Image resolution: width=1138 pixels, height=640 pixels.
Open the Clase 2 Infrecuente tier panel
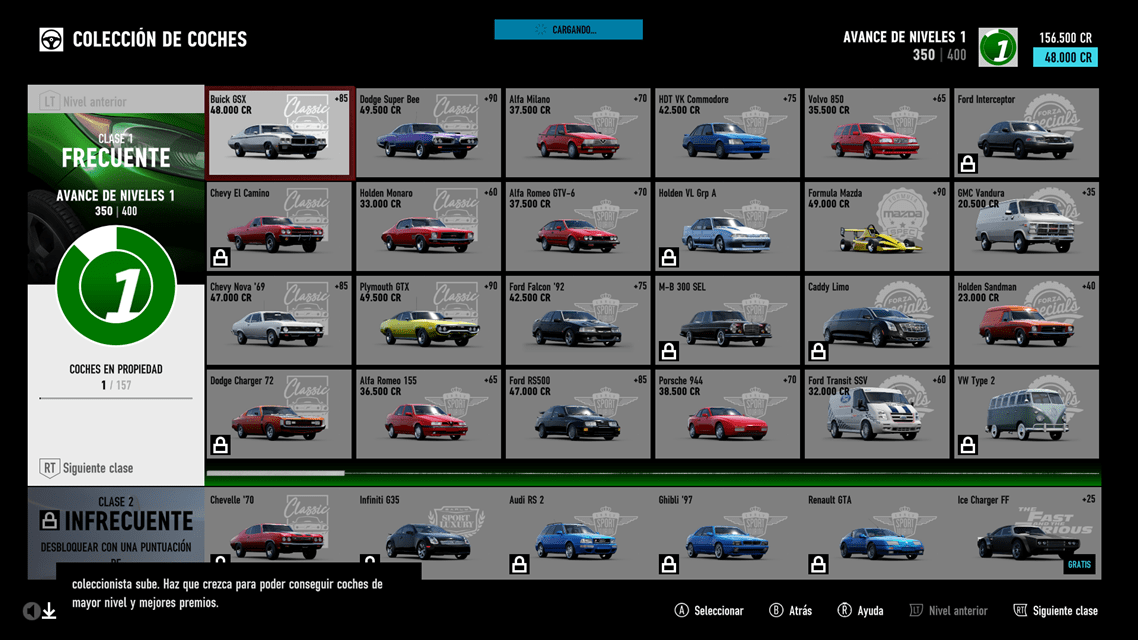(116, 532)
